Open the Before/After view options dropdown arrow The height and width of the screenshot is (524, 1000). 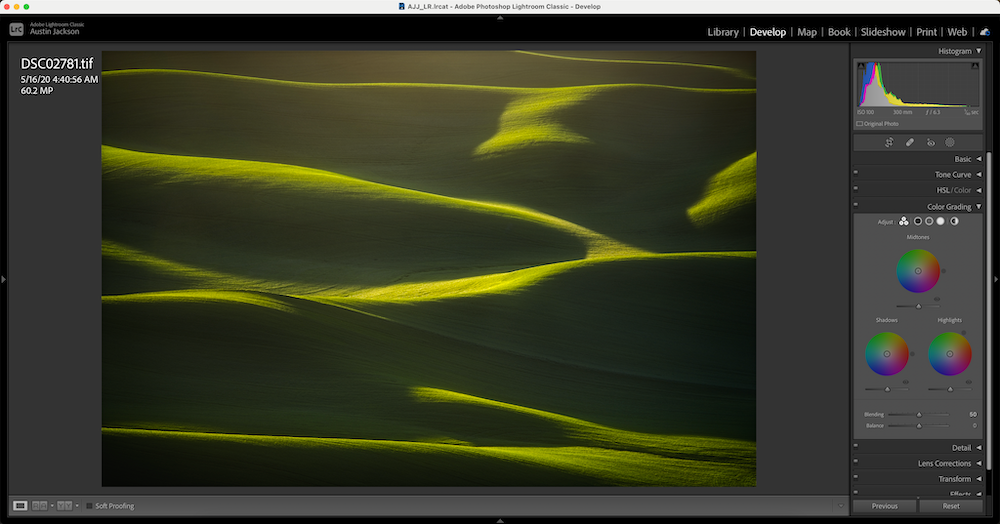coord(77,506)
